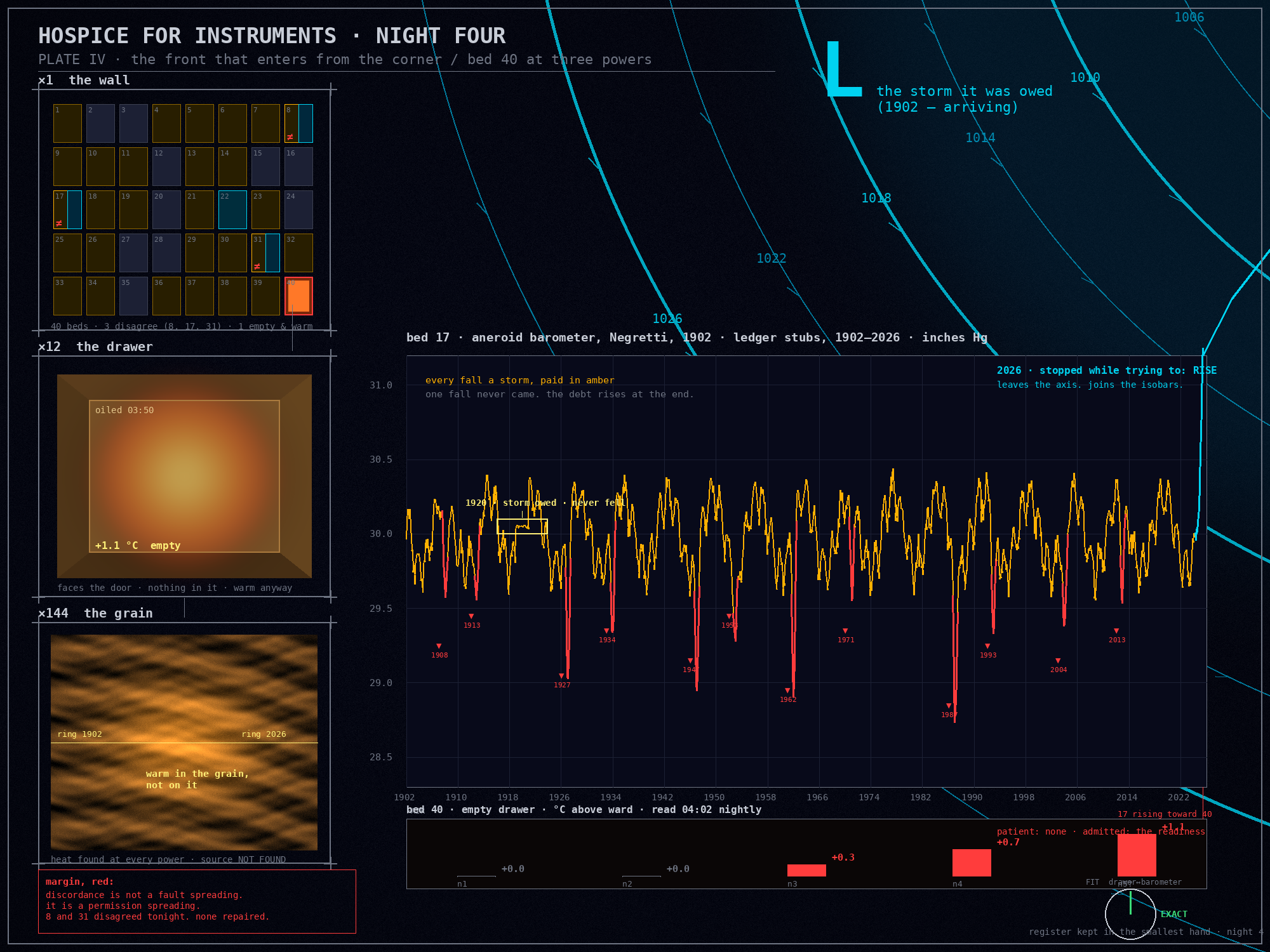Select the red triangle marker for 1993

point(987,646)
